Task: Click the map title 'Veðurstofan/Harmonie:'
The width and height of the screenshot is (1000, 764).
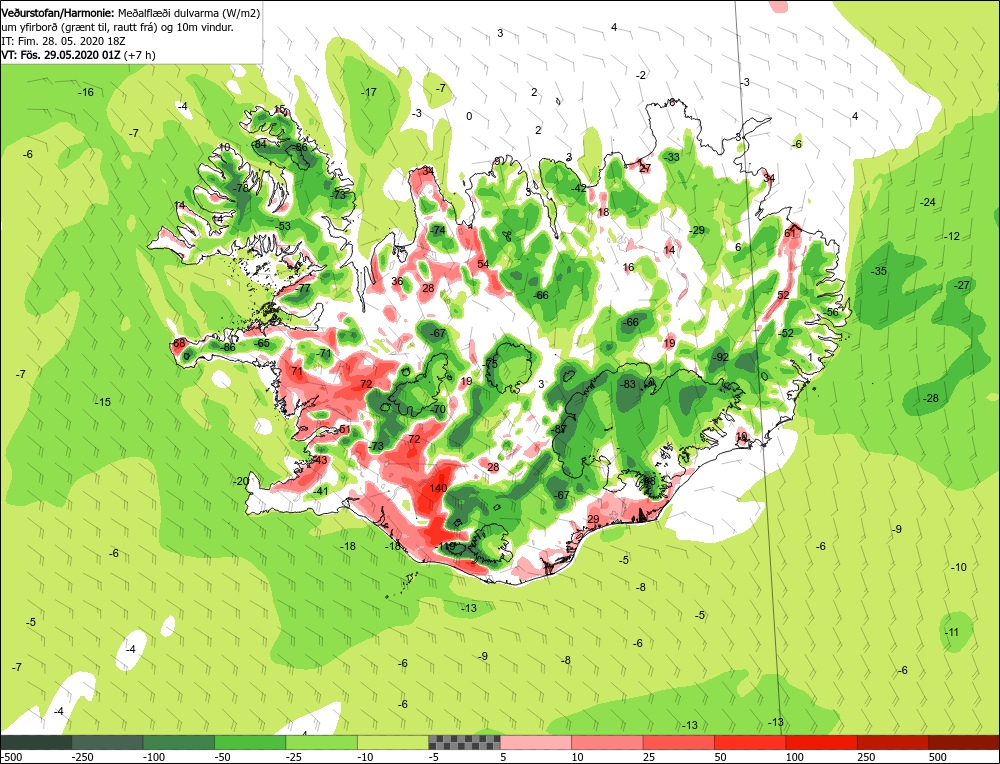Action: click(59, 13)
